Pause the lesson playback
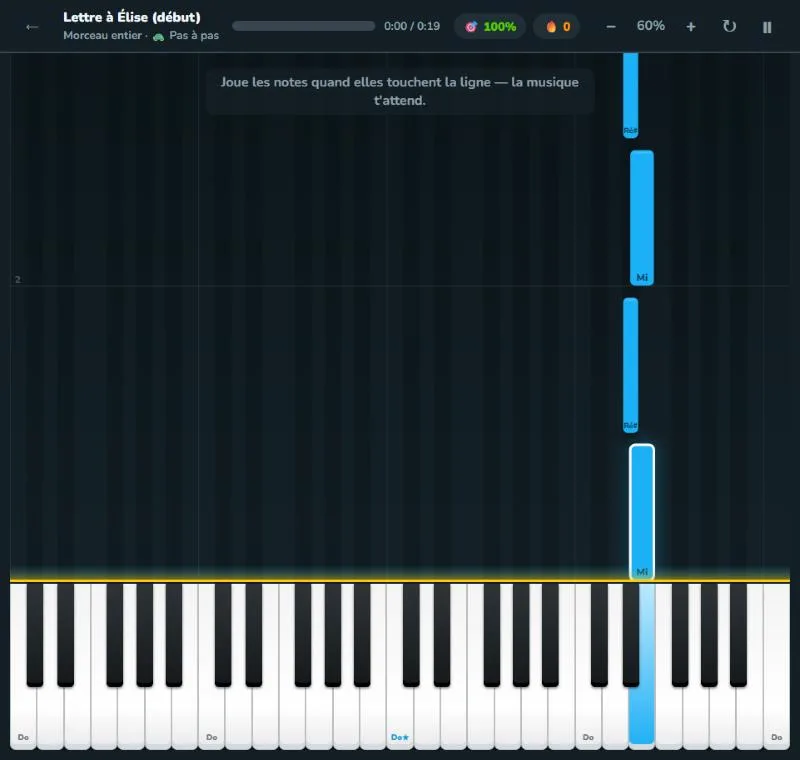Viewport: 800px width, 760px height. coord(767,27)
